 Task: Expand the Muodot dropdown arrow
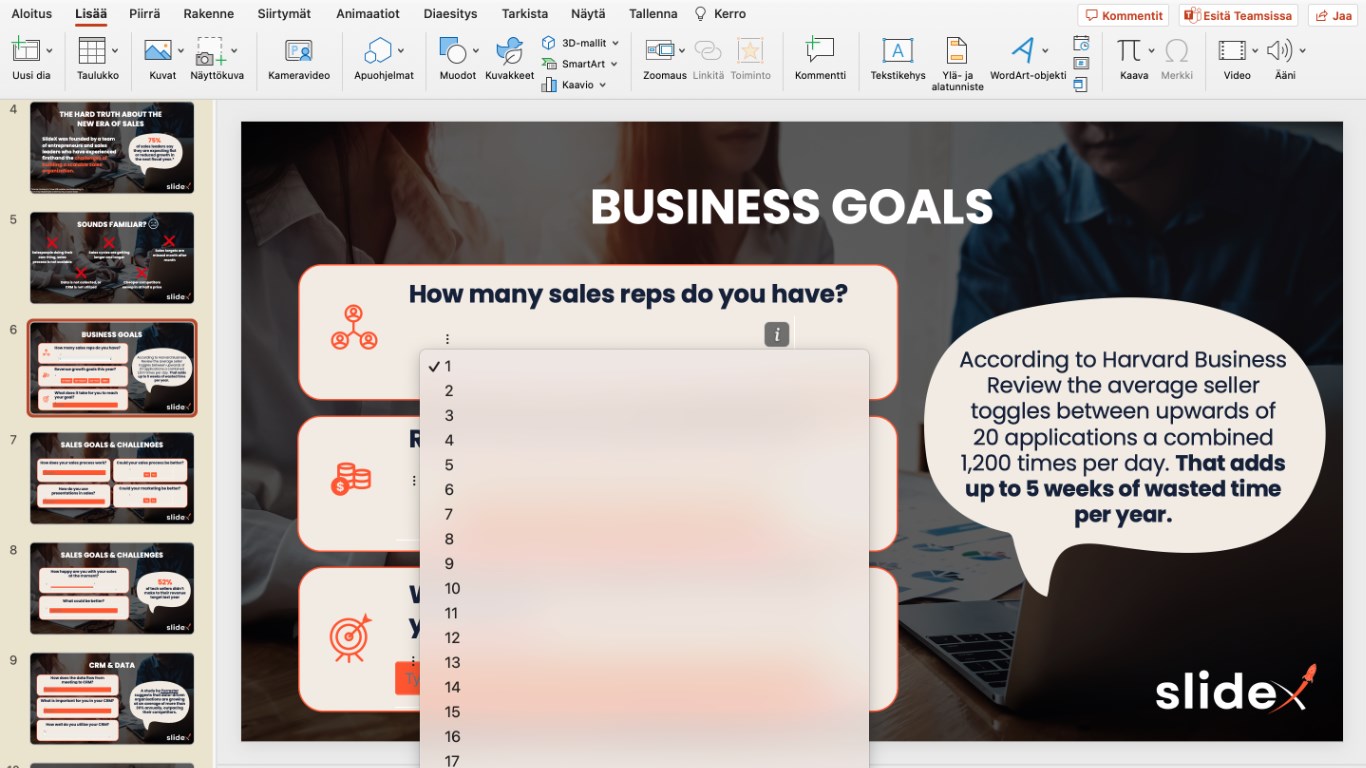pos(476,51)
